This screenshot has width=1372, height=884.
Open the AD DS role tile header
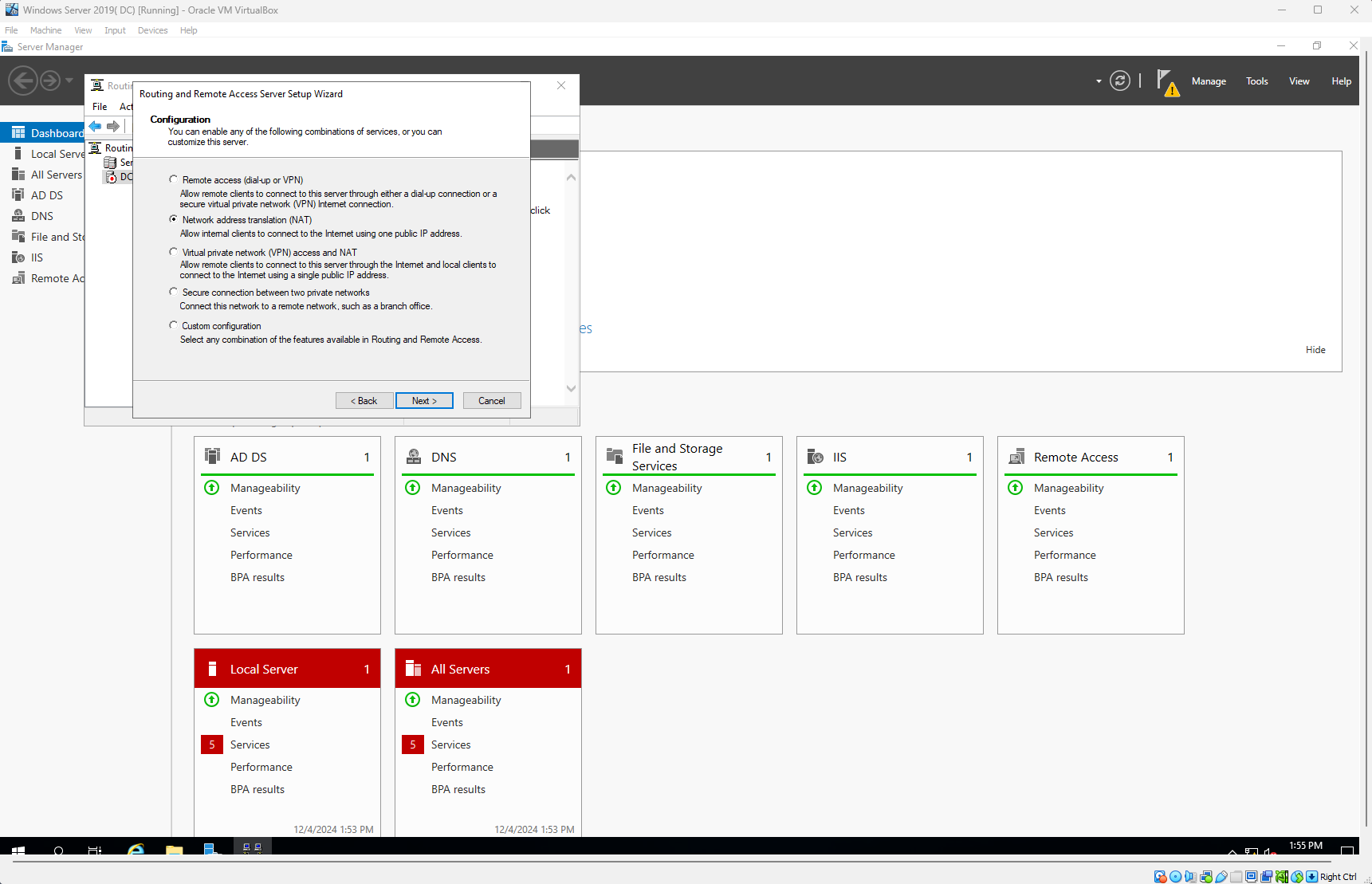point(287,457)
